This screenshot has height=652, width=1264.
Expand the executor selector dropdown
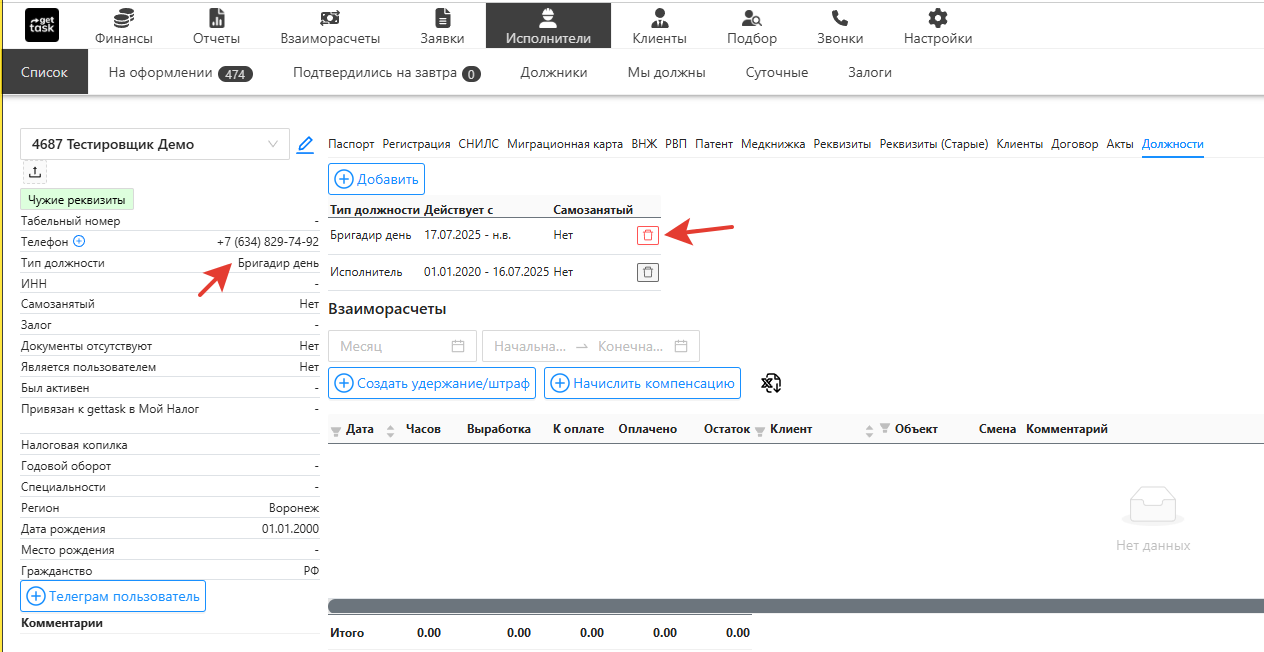point(273,144)
